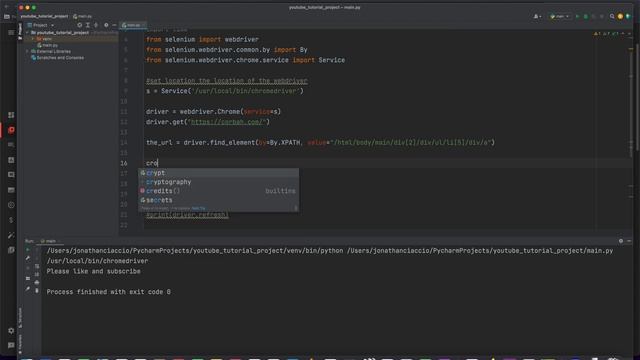Click the Stop button in top toolbar
This screenshot has width=640, height=360.
click(602, 16)
